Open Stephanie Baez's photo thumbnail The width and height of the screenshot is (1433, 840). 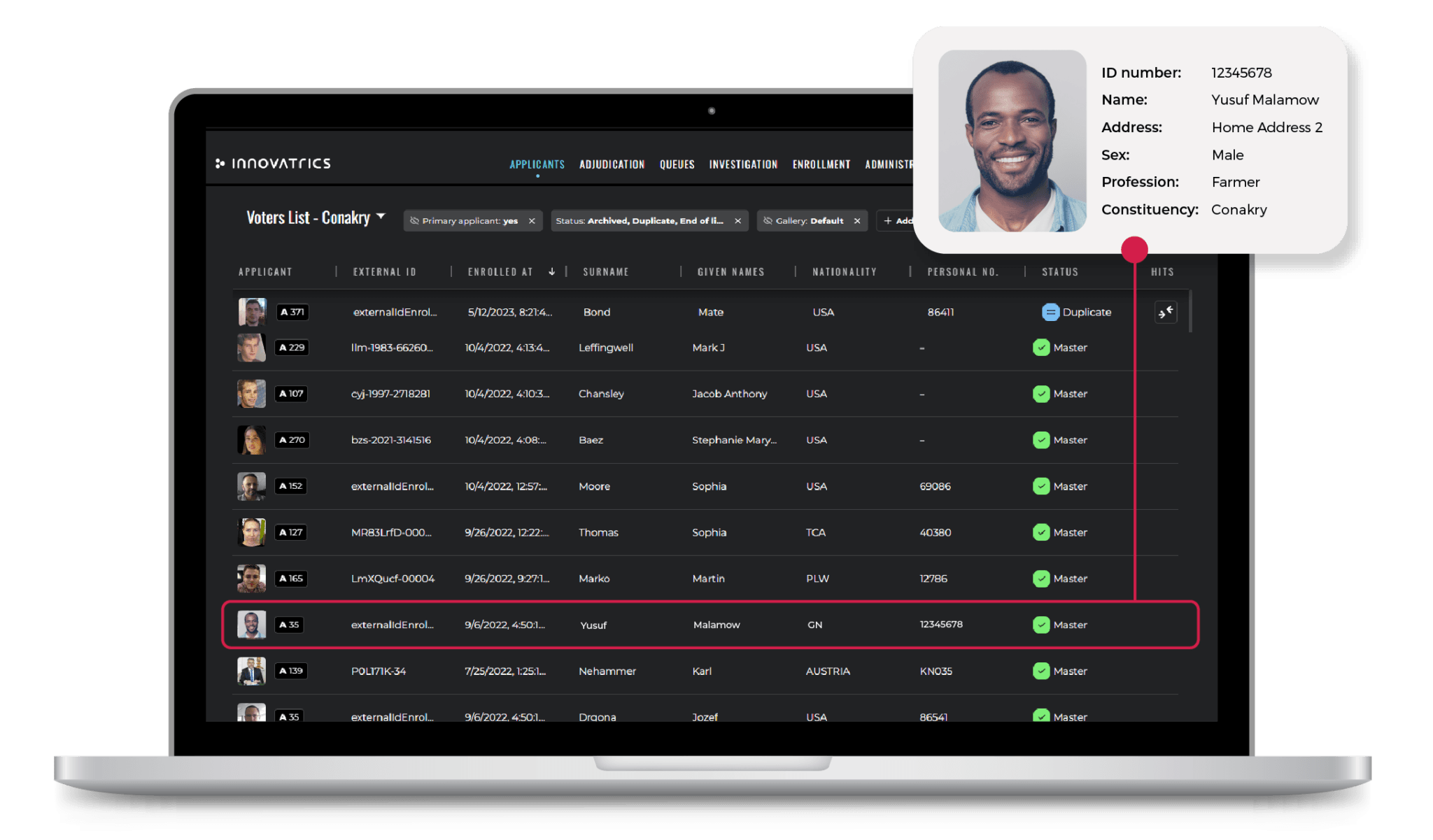point(251,440)
